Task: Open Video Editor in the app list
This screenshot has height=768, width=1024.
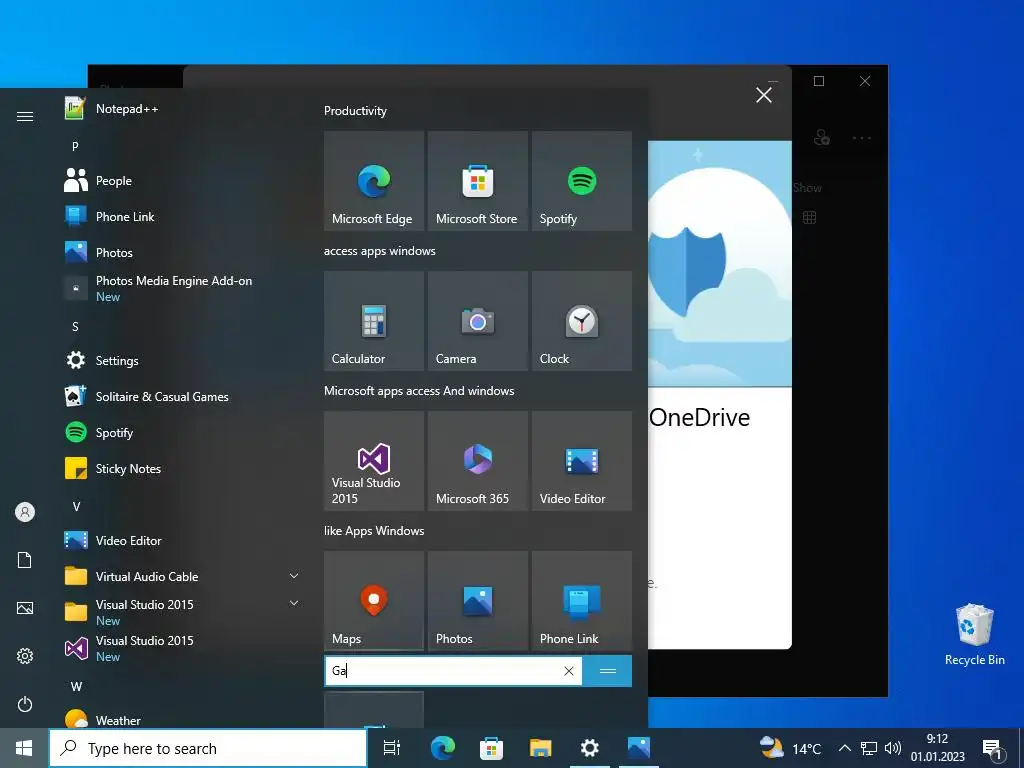Action: tap(183, 541)
